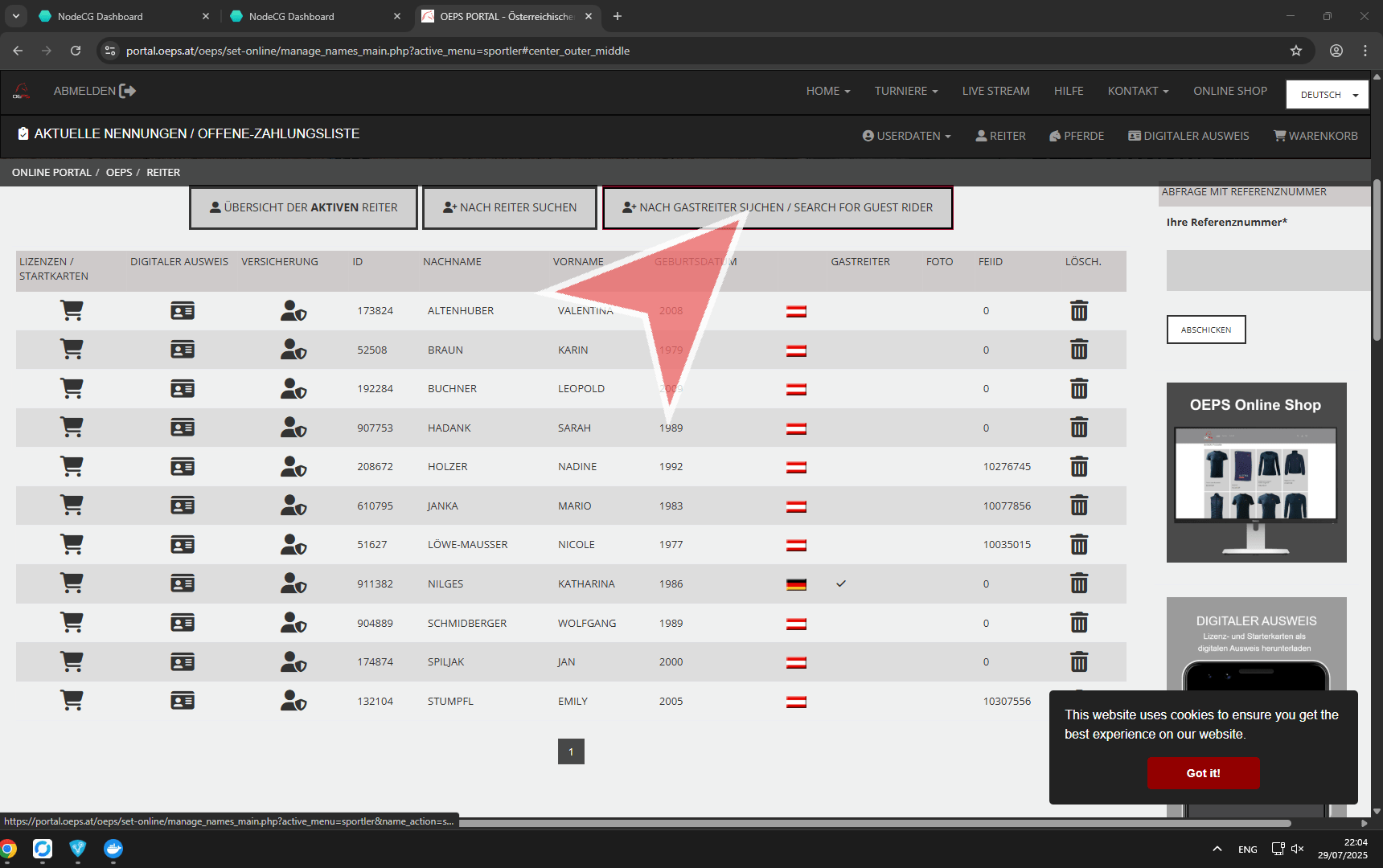Click the Referenznummer input field
This screenshot has width=1383, height=868.
click(x=1268, y=270)
